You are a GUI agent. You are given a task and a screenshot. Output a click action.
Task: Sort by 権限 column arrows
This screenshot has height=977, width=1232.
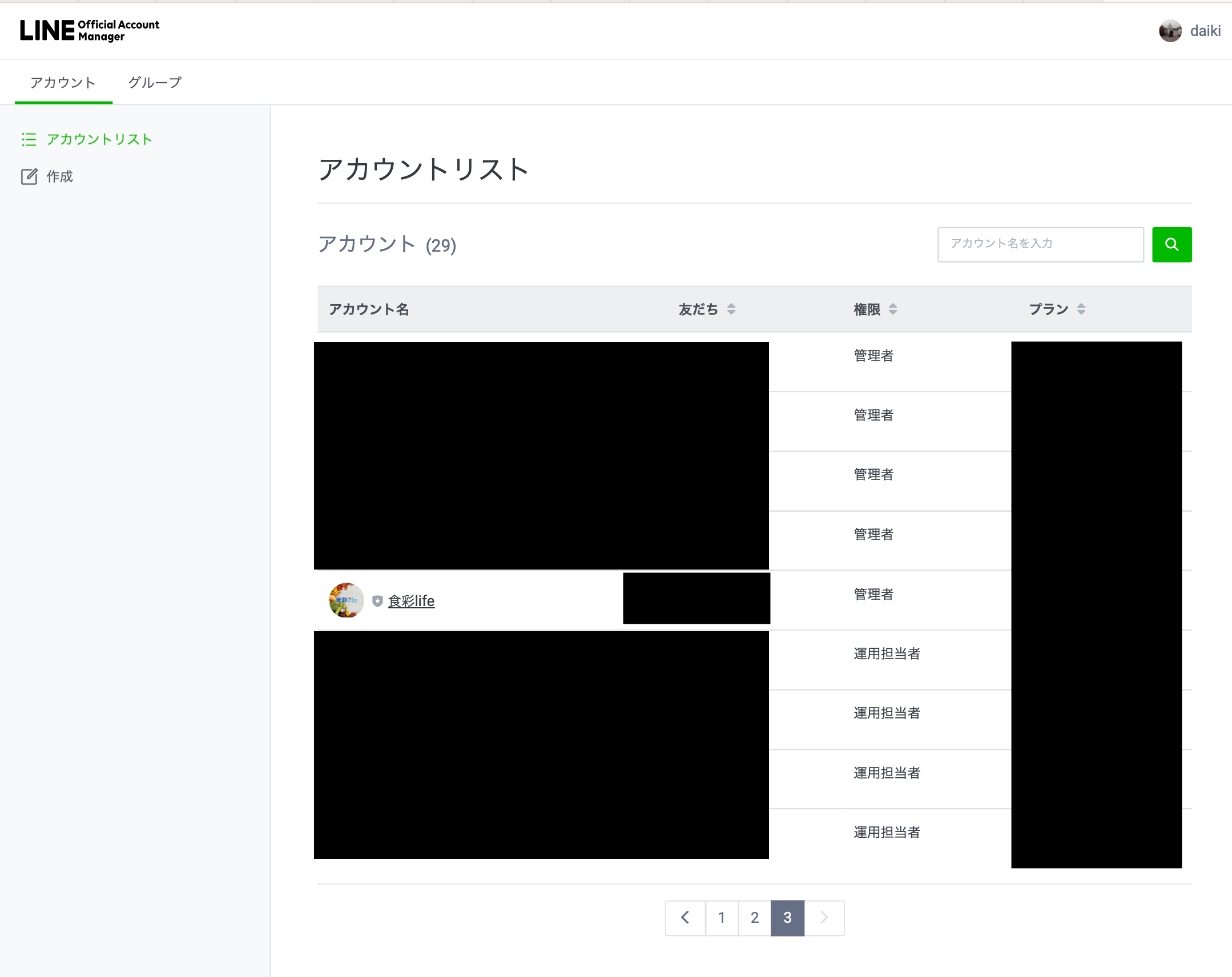(x=893, y=309)
